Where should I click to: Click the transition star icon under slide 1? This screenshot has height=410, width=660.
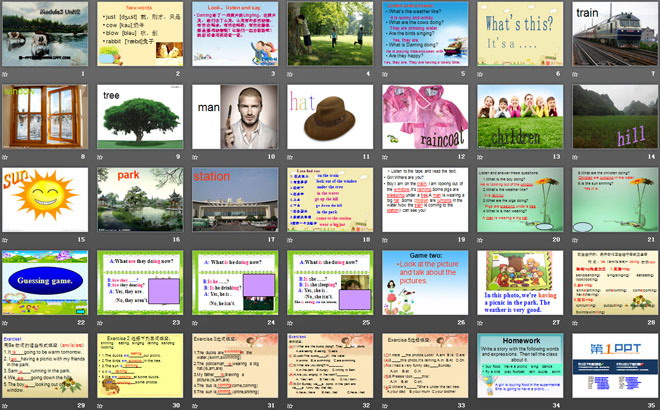coord(6,74)
